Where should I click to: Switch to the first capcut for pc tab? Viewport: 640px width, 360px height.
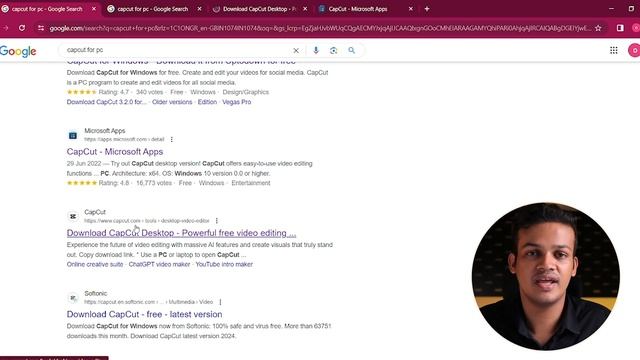tap(47, 9)
